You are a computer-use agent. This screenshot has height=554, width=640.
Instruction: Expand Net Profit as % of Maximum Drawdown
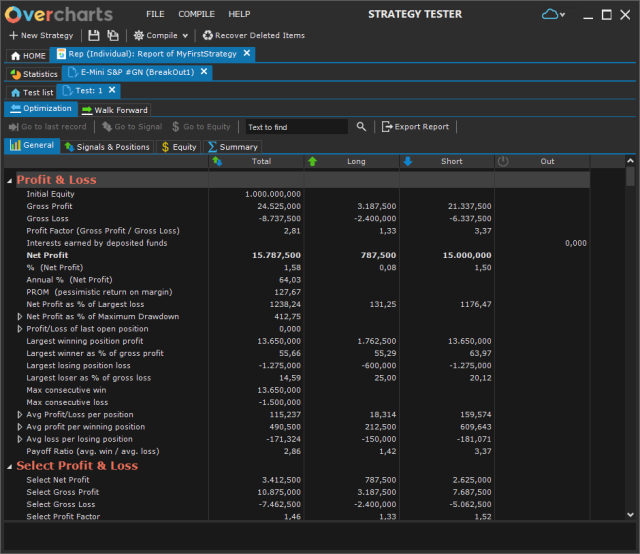20,316
